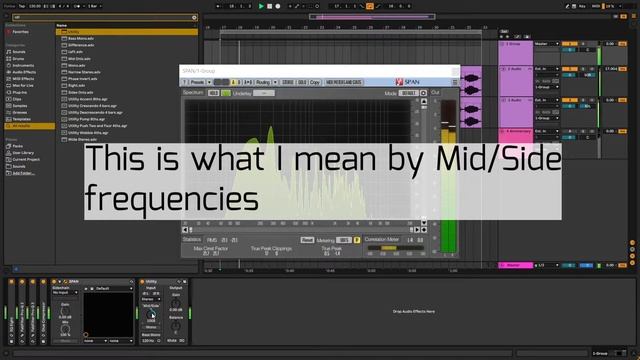Open Favorites in the browser collections
640x360 pixels.
click(20, 32)
